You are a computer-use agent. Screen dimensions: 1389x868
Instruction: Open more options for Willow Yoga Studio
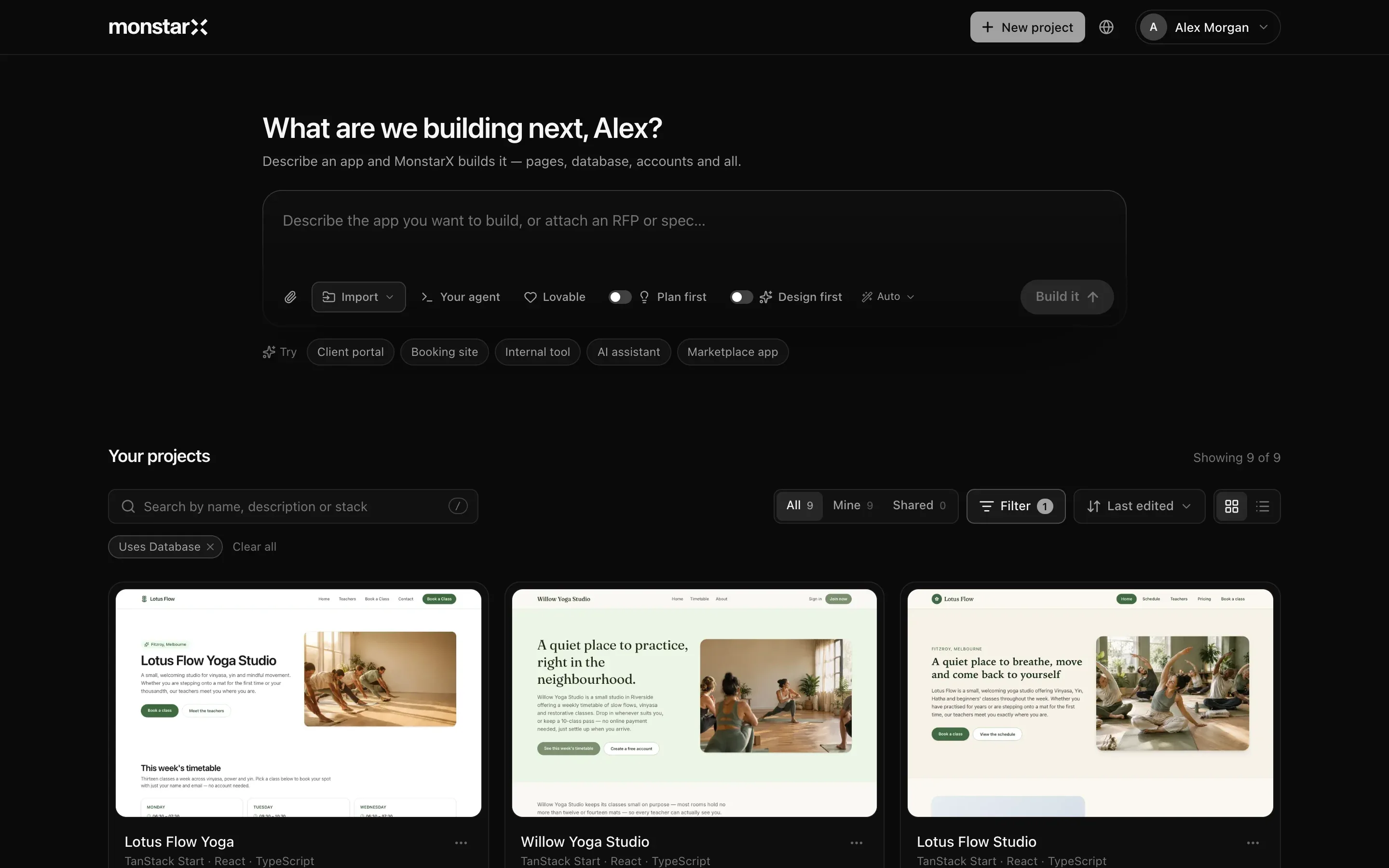(857, 843)
